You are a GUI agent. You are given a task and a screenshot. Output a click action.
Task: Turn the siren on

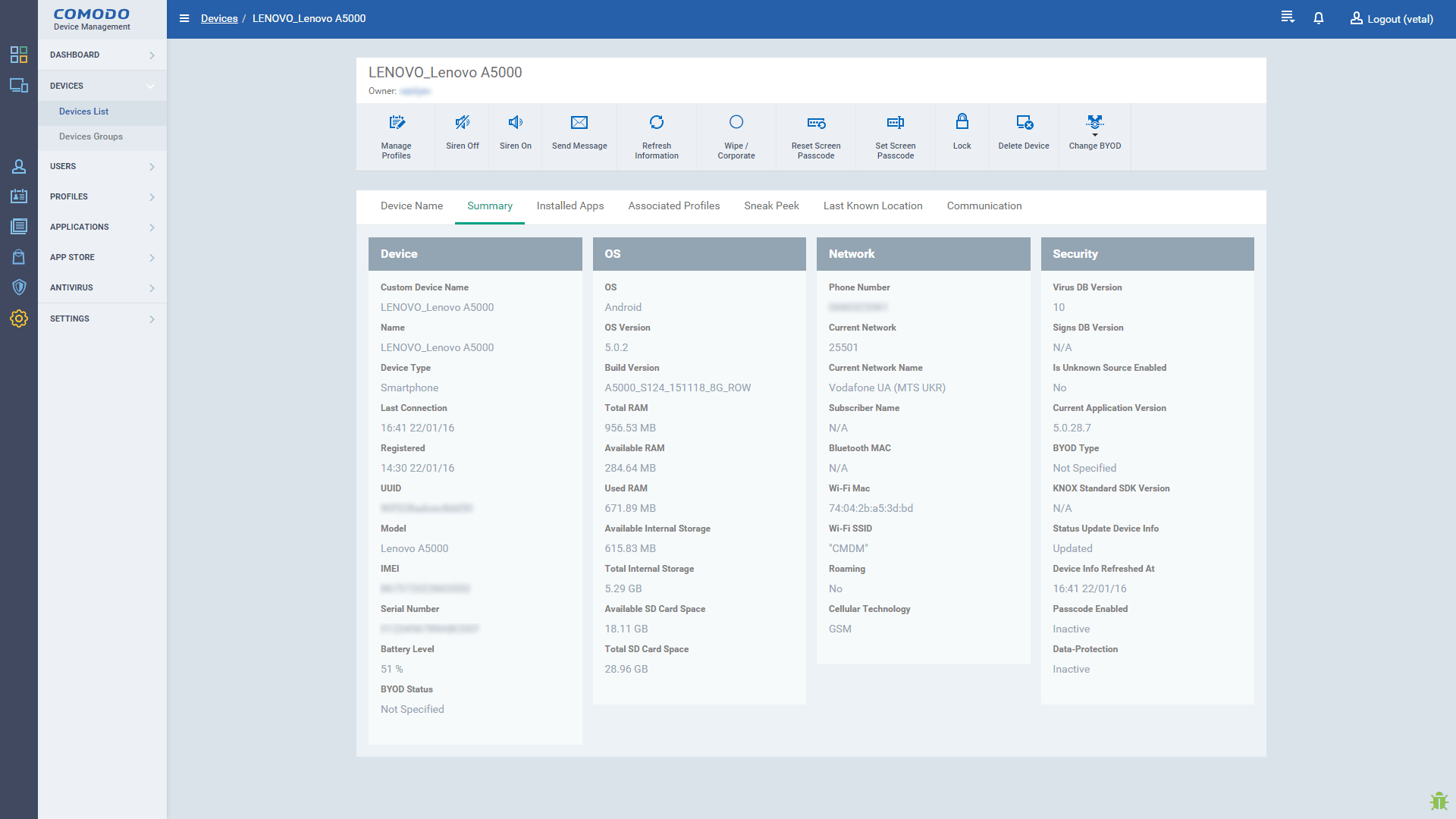[x=516, y=136]
